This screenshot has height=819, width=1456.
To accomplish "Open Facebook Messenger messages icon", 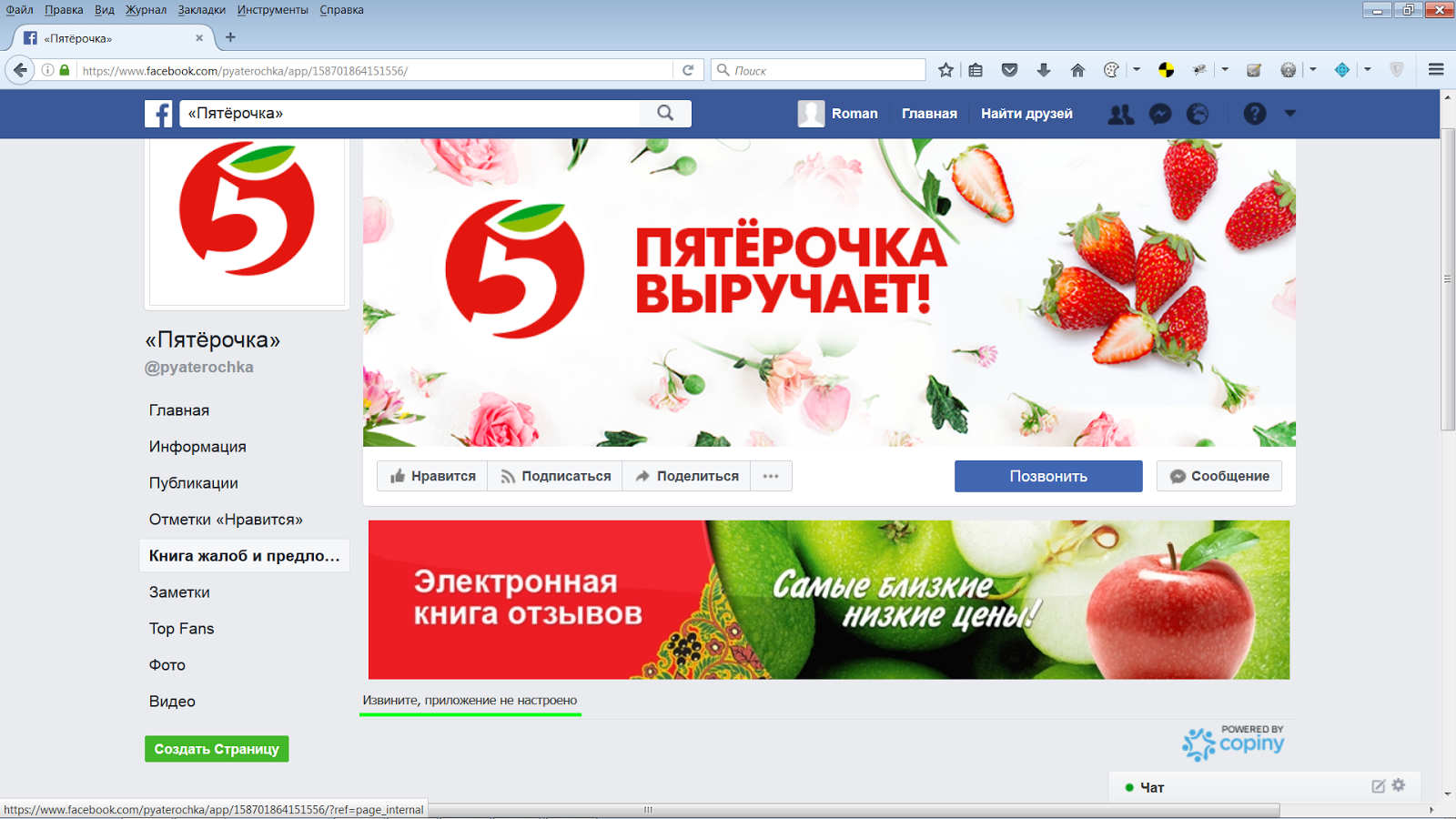I will tap(1160, 114).
